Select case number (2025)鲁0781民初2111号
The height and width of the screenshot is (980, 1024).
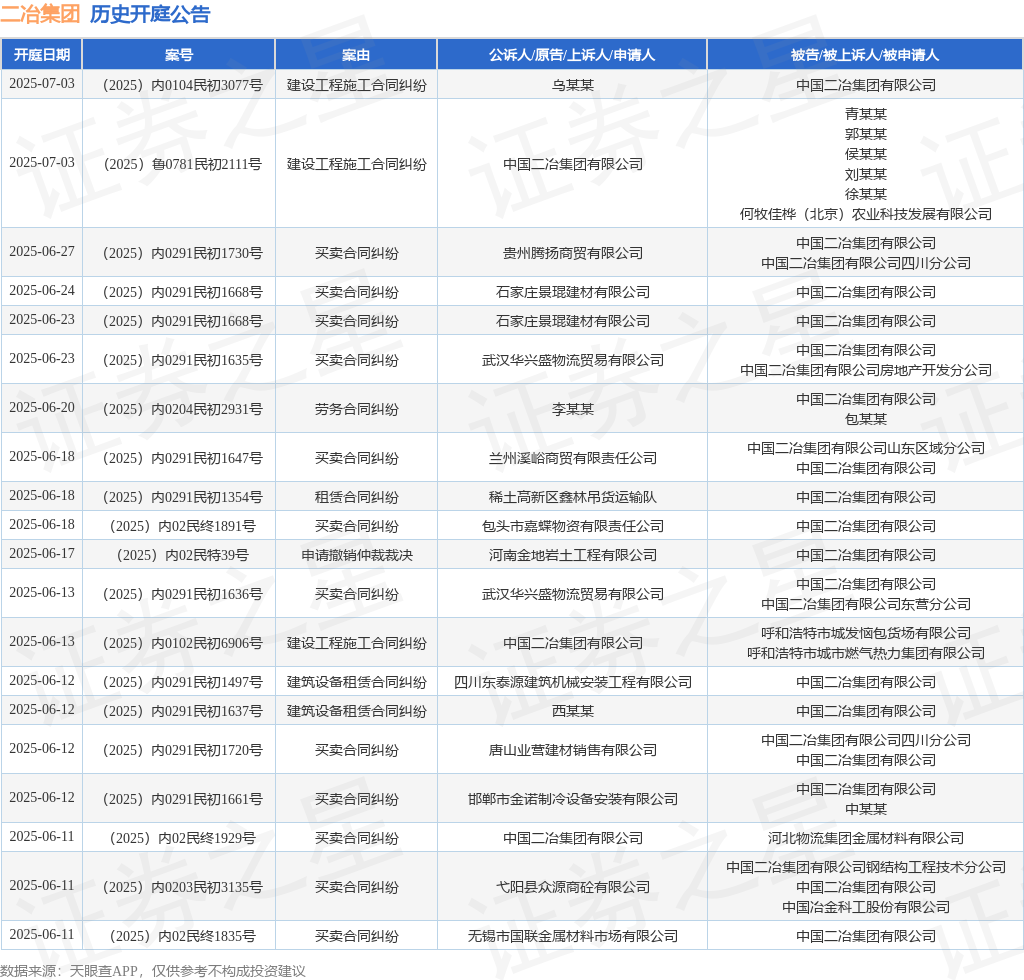pyautogui.click(x=183, y=164)
